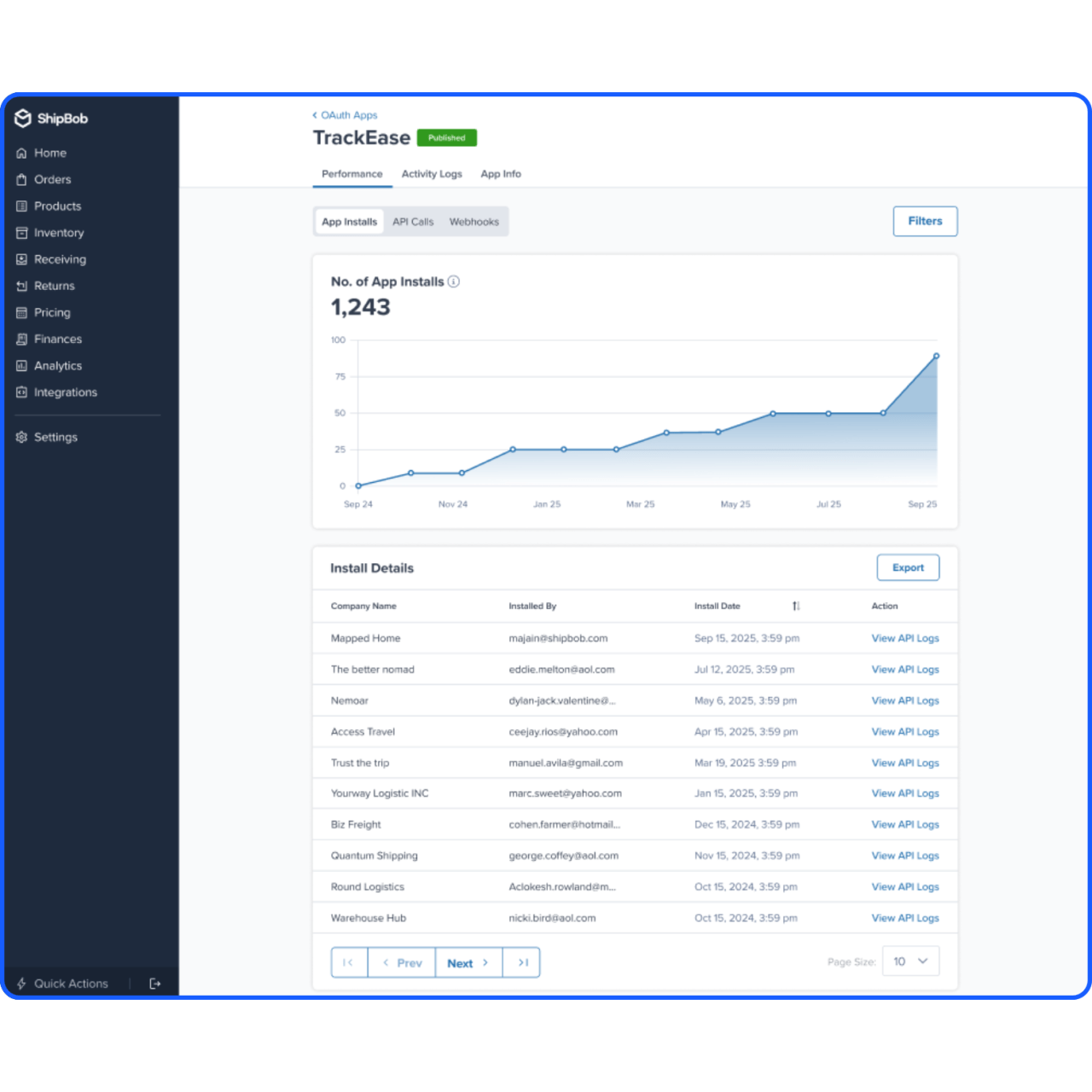Click the Inventory box icon
Viewport: 1092px width, 1092px height.
pyautogui.click(x=22, y=233)
